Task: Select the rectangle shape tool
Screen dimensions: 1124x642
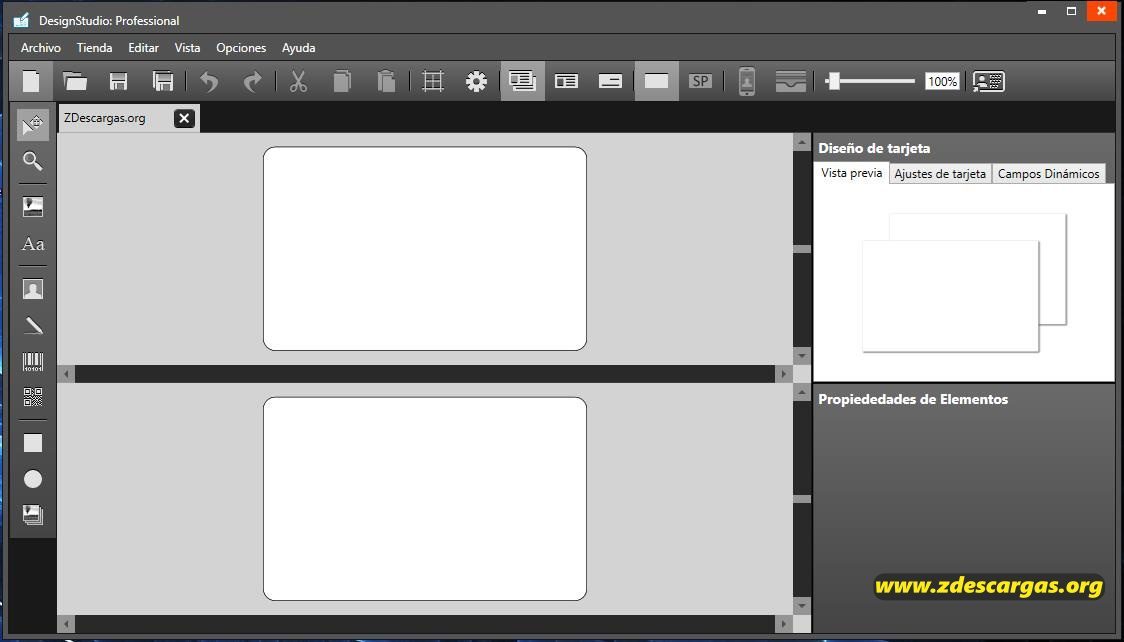Action: click(x=33, y=443)
